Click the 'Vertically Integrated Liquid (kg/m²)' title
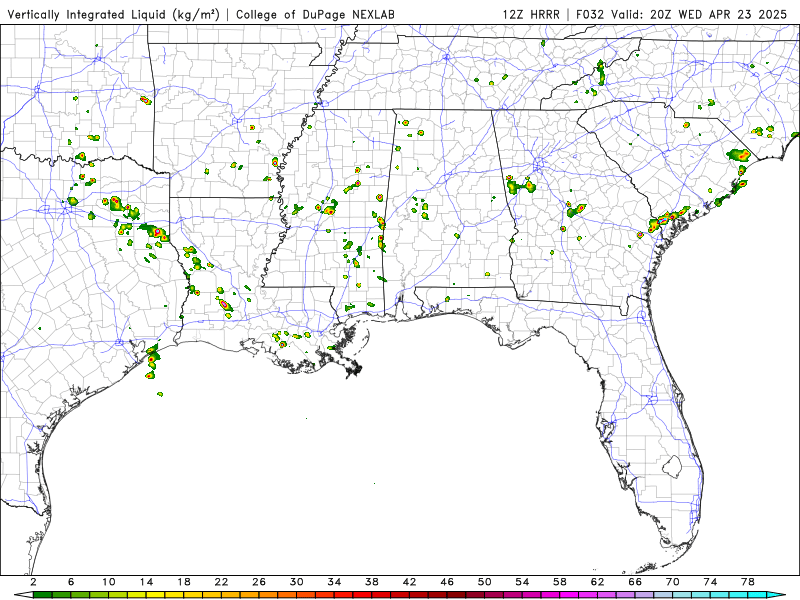 (113, 14)
